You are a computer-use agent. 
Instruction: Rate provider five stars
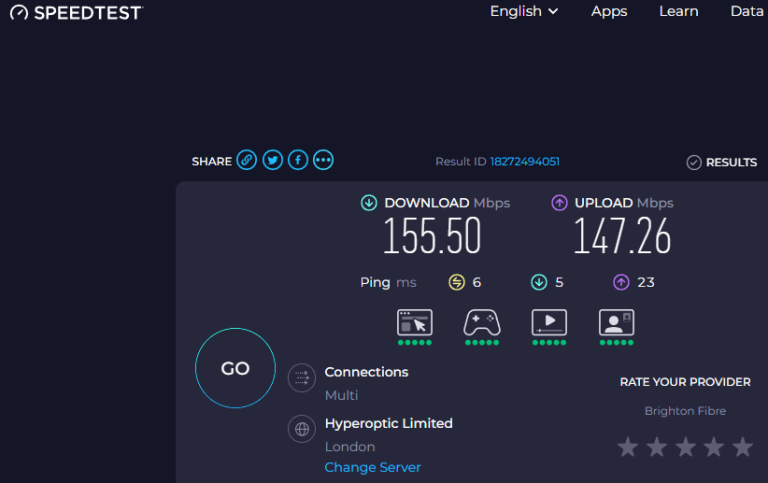[743, 447]
